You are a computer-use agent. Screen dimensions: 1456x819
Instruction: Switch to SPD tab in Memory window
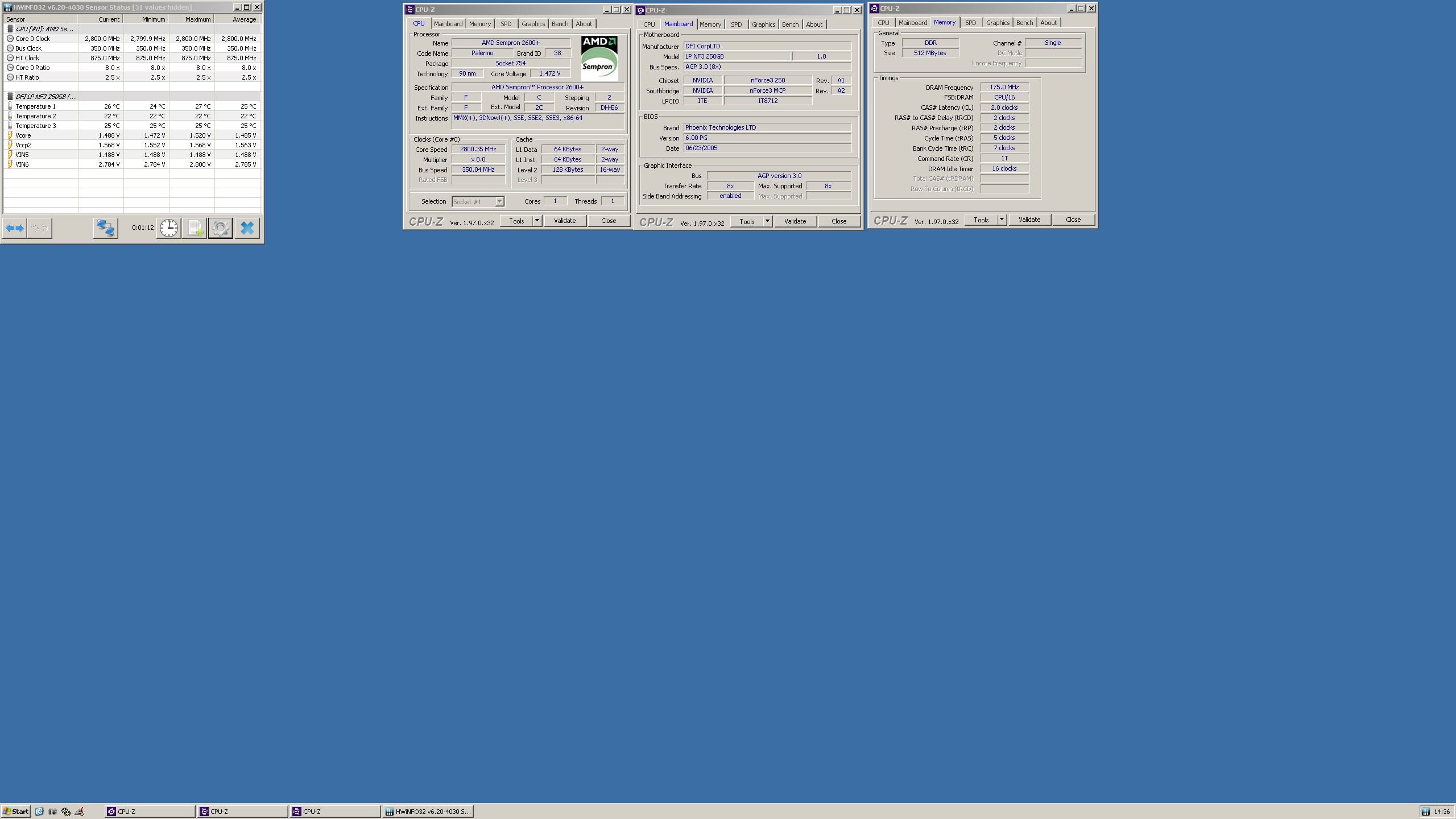(970, 23)
